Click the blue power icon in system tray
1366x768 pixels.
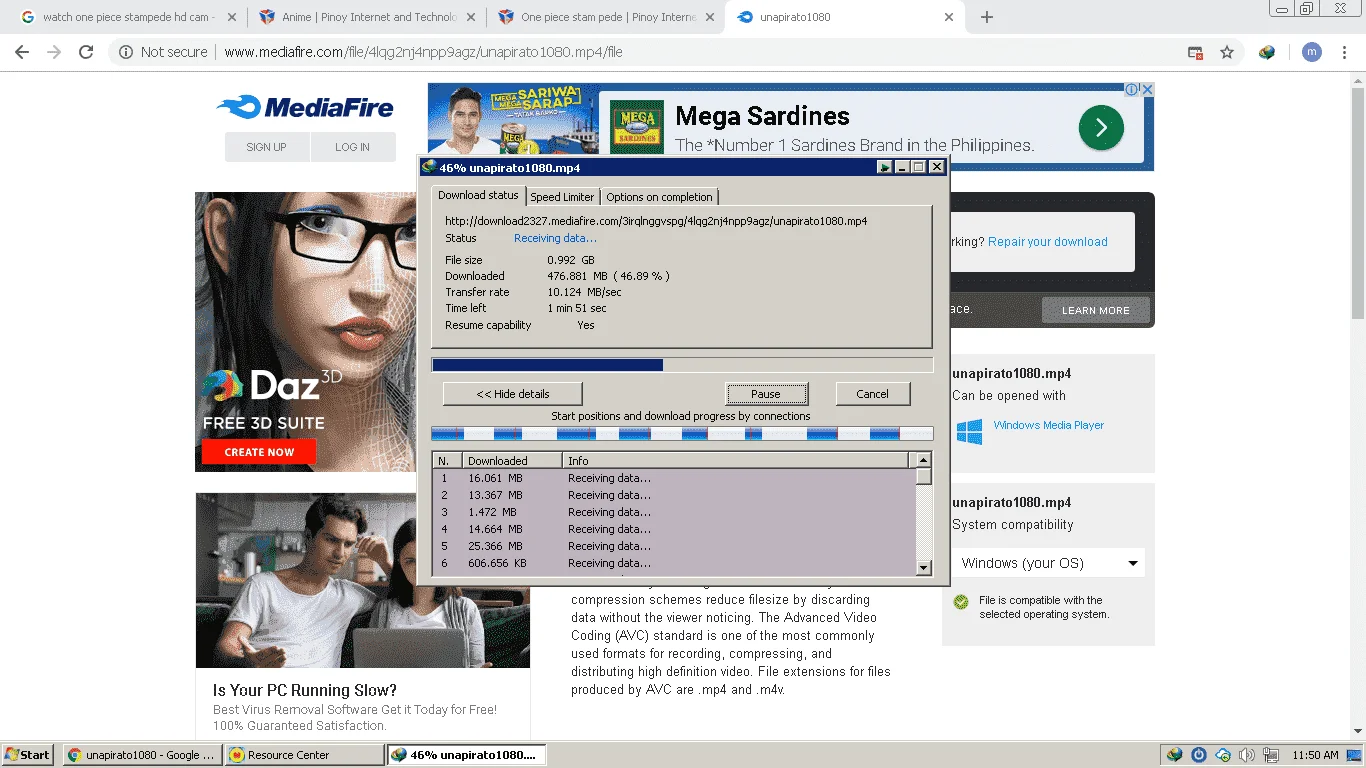[1199, 755]
